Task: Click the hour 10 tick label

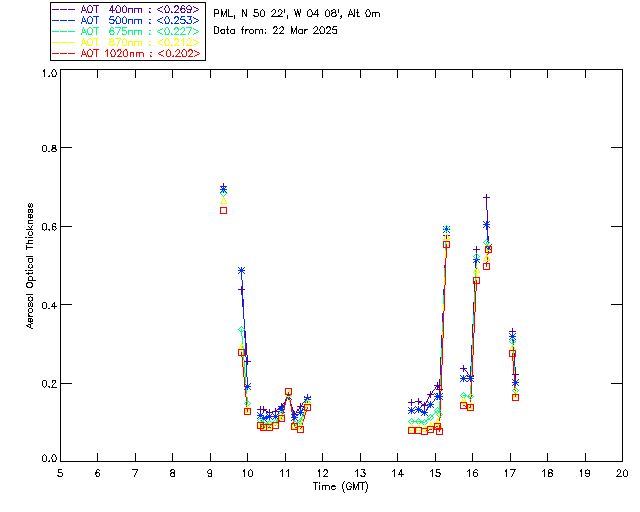Action: pos(248,473)
